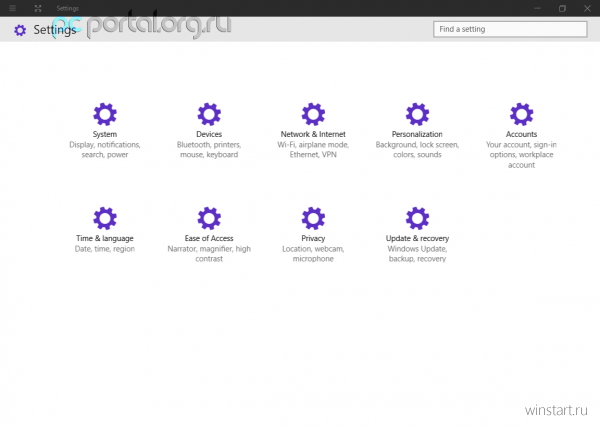
Task: Open the Network & Internet gear icon
Action: [x=313, y=114]
